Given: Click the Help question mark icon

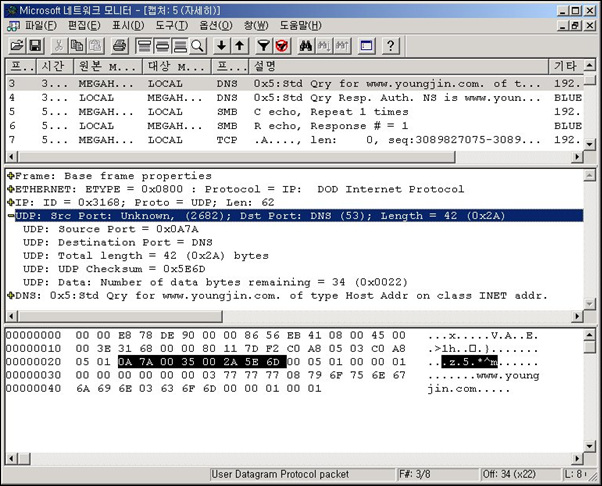Looking at the screenshot, I should (390, 46).
